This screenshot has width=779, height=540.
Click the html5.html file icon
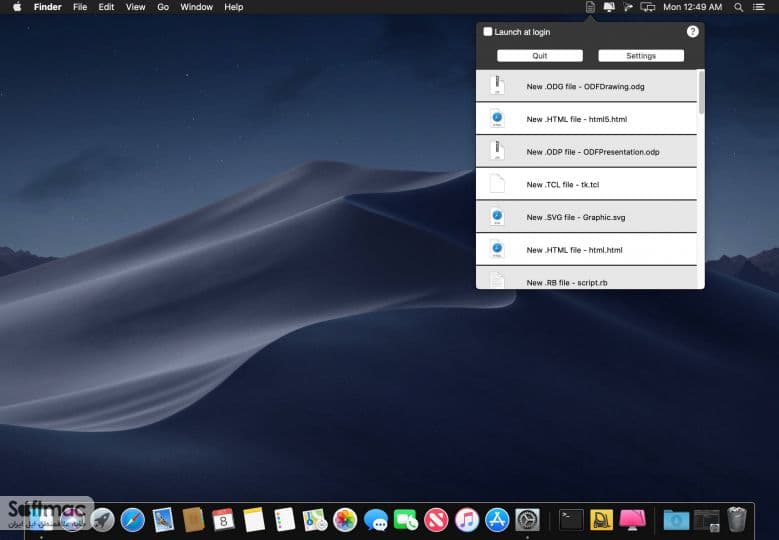[497, 118]
